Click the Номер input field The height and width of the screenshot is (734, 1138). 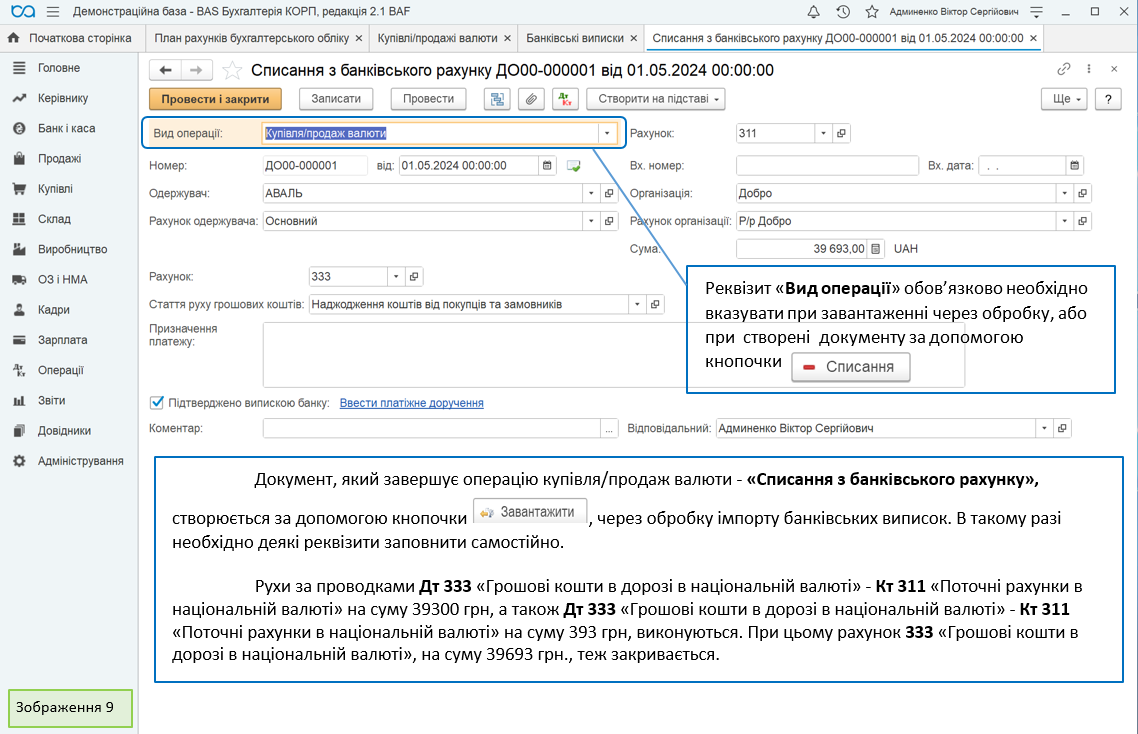click(x=315, y=166)
